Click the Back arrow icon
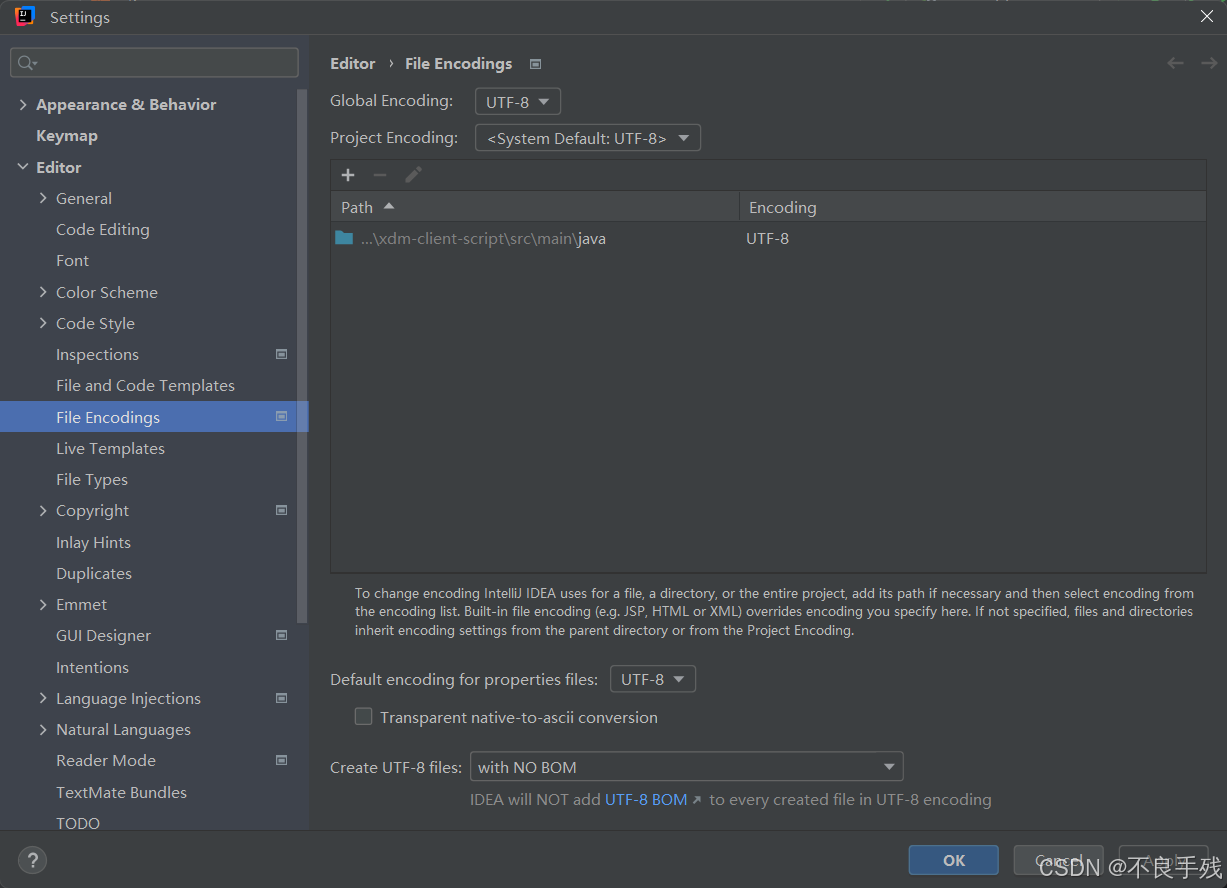 tap(1175, 63)
